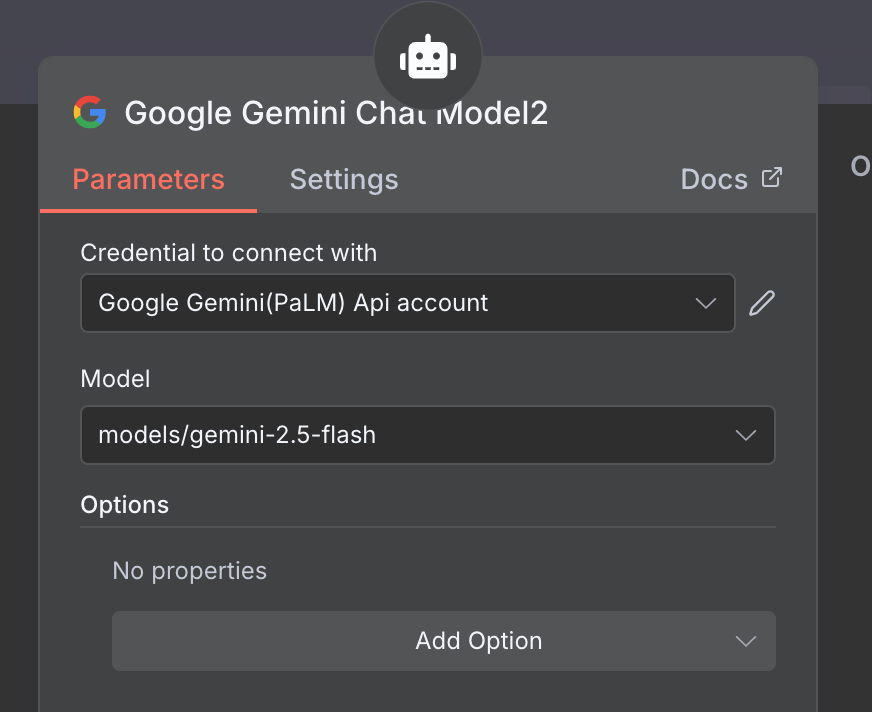Image resolution: width=872 pixels, height=712 pixels.
Task: Click the Add Option button
Action: [x=443, y=641]
